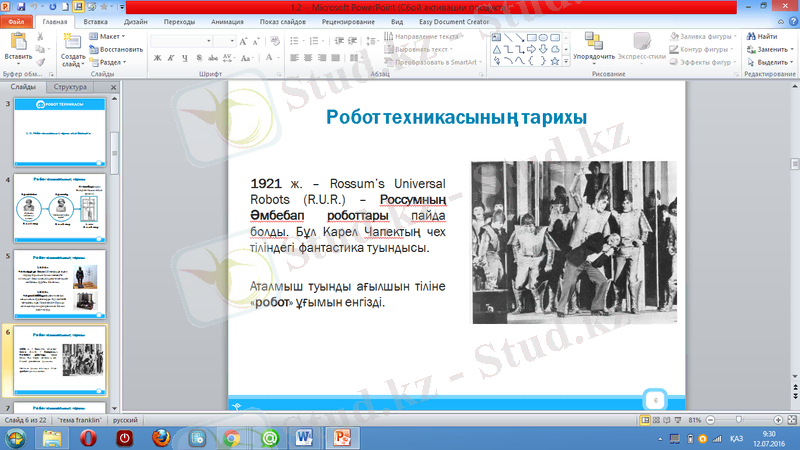The width and height of the screenshot is (800, 450).
Task: Open the Экспресс-стили (Quick Styles) gallery
Action: coord(642,45)
